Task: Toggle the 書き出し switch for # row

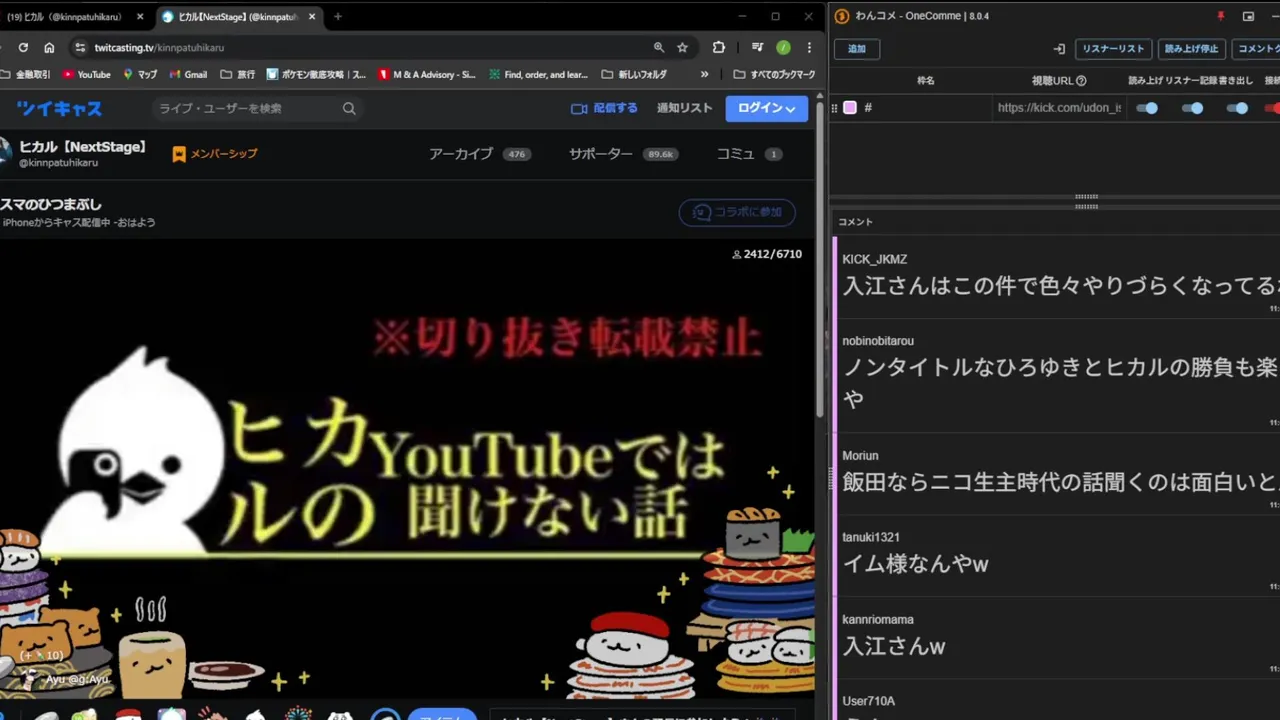Action: 1237,108
